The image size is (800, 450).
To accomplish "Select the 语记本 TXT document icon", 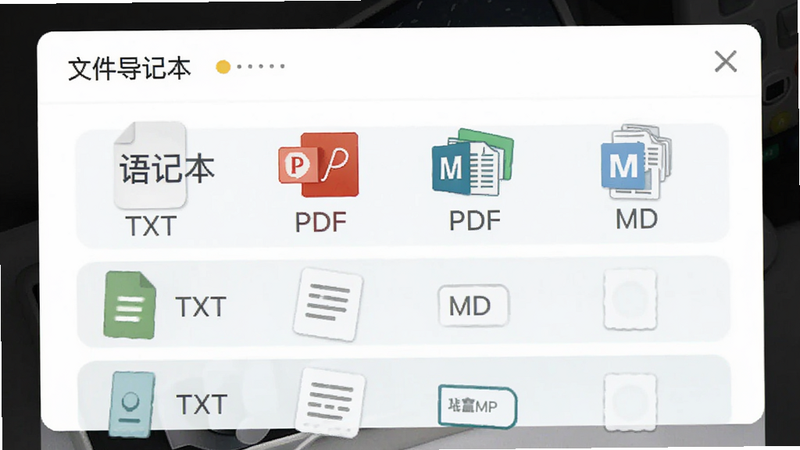I will click(152, 165).
